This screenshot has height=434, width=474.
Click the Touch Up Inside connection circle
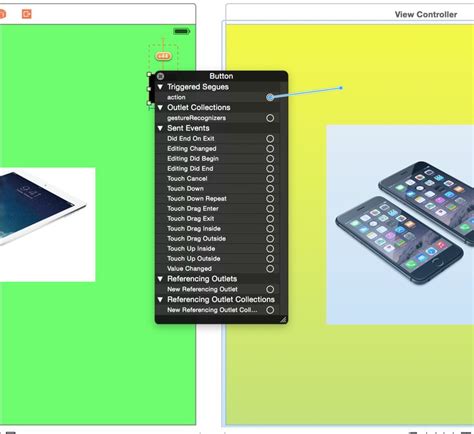click(x=270, y=249)
